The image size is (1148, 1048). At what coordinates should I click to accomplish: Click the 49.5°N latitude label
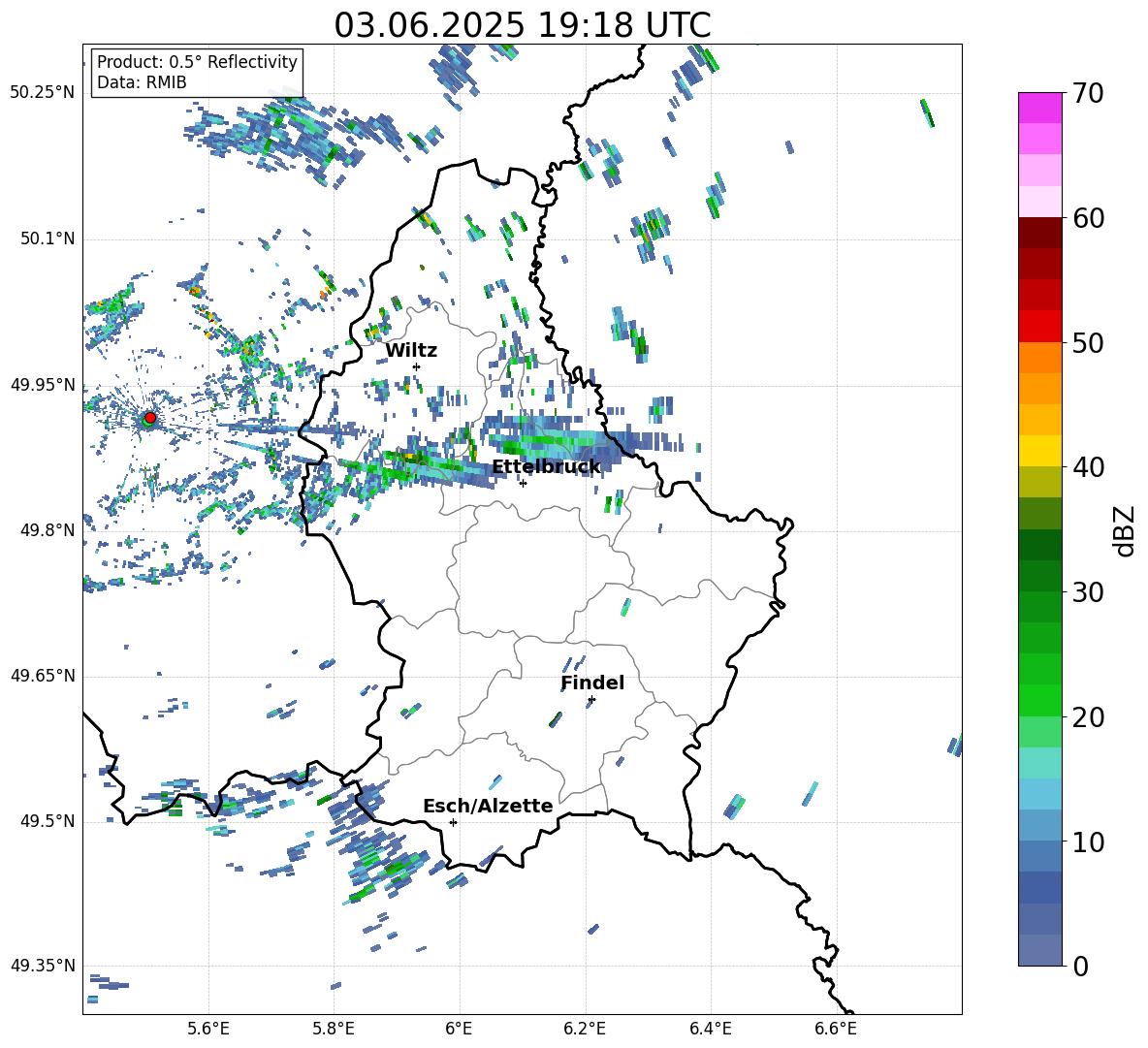point(48,821)
